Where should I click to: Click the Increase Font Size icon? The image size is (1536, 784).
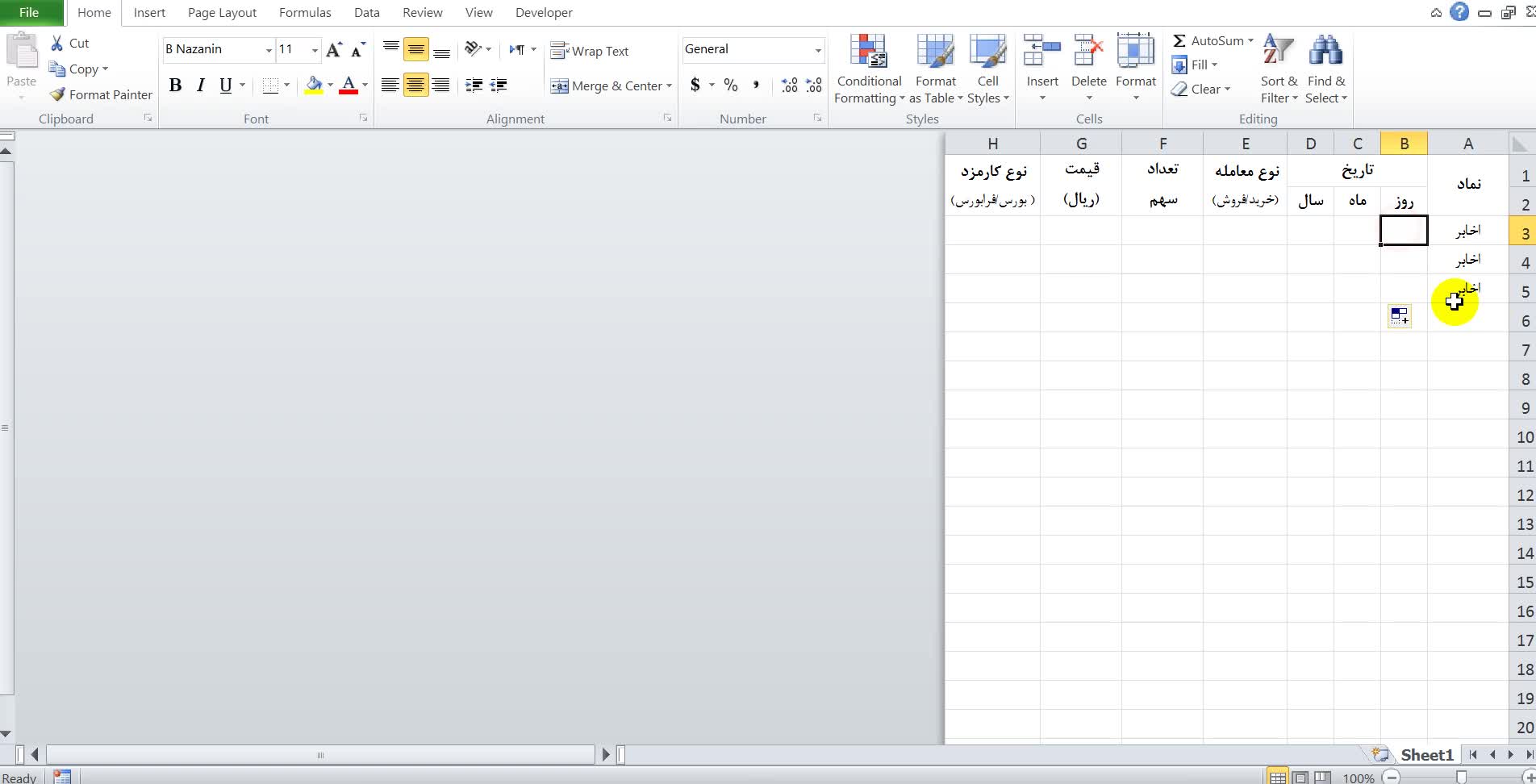click(x=333, y=50)
